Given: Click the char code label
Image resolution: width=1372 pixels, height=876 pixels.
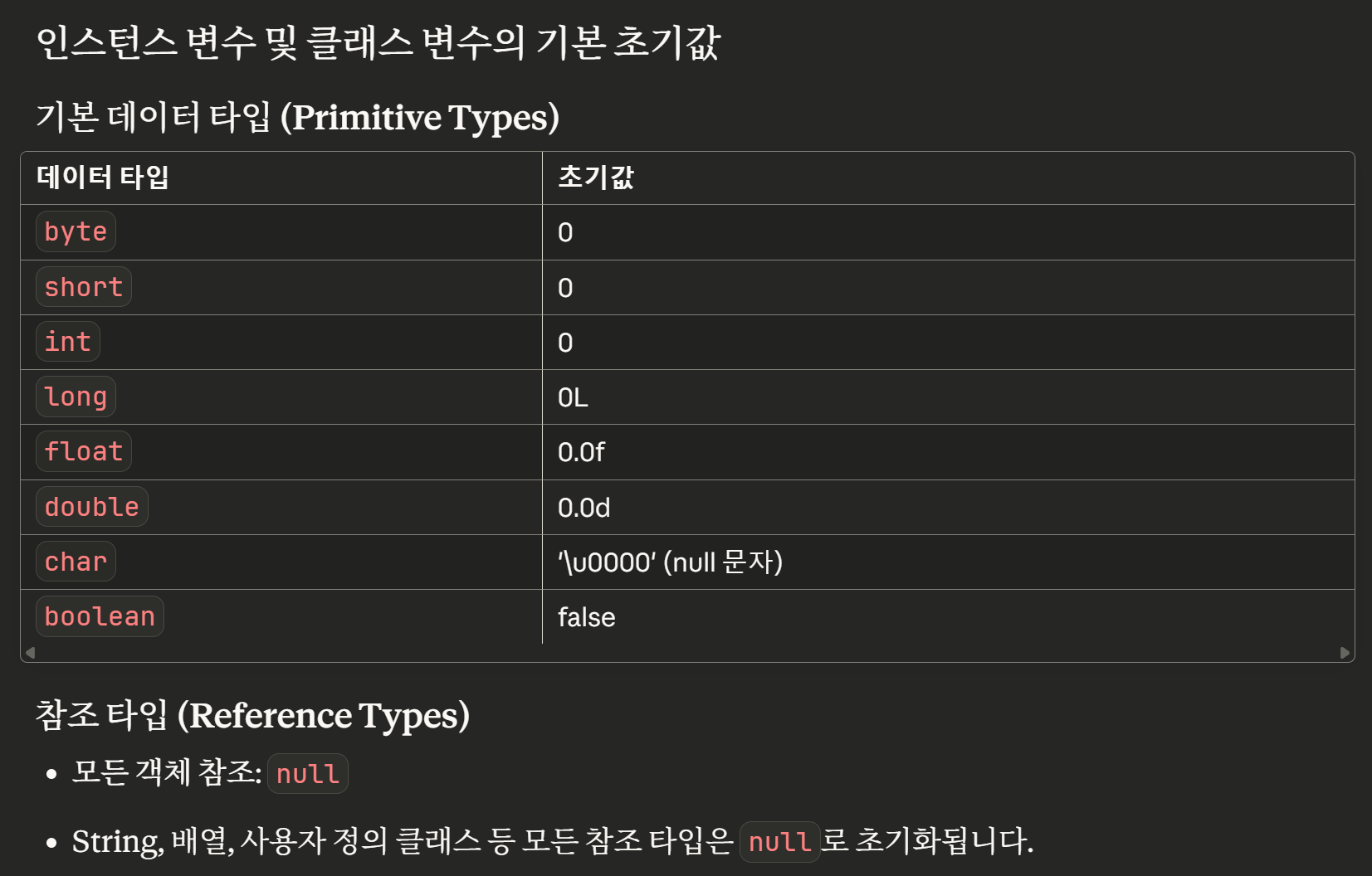Looking at the screenshot, I should 76,562.
